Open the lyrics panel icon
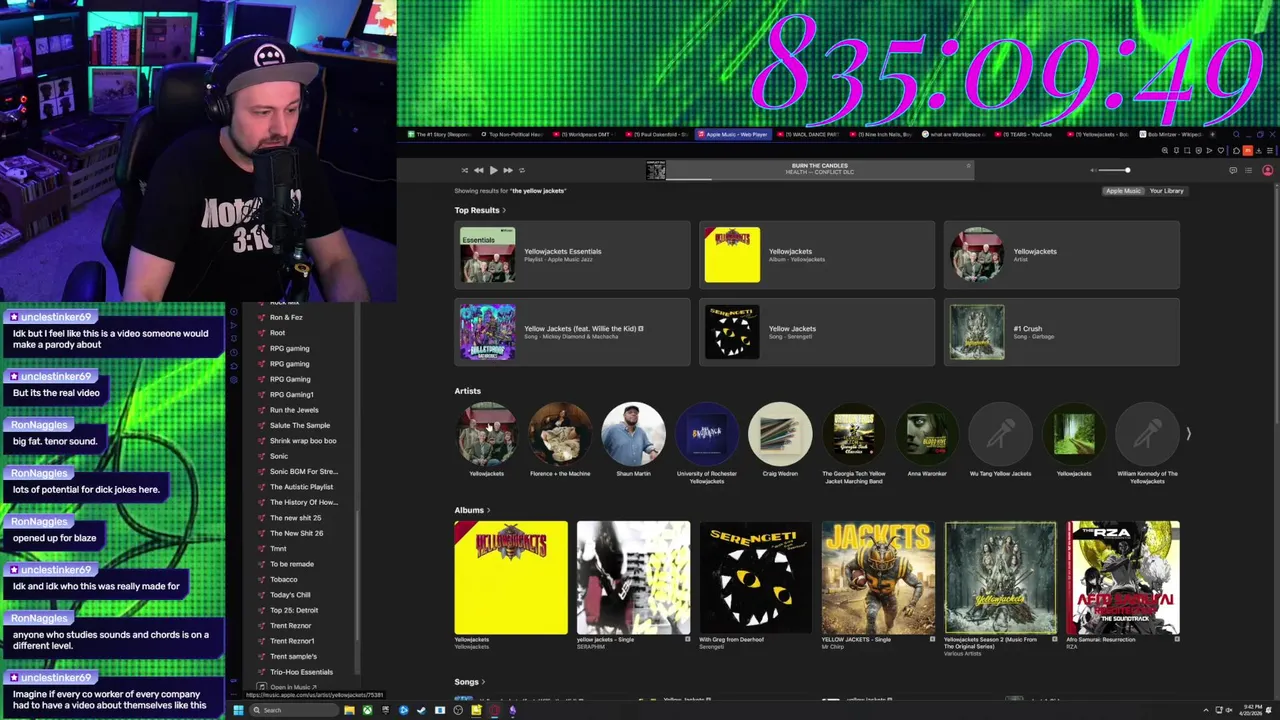This screenshot has height=720, width=1280. [1233, 170]
